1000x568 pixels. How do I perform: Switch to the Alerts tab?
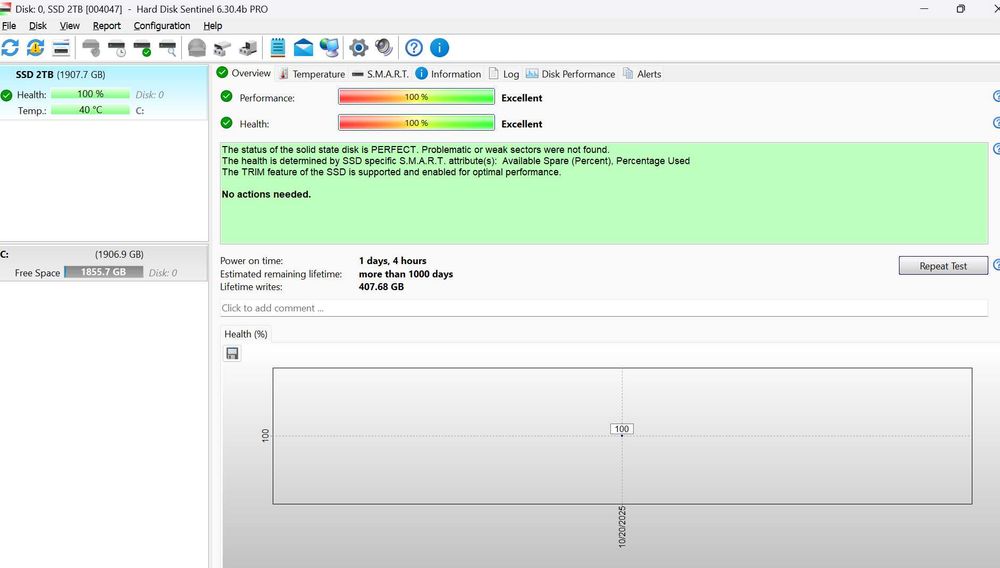(x=642, y=74)
